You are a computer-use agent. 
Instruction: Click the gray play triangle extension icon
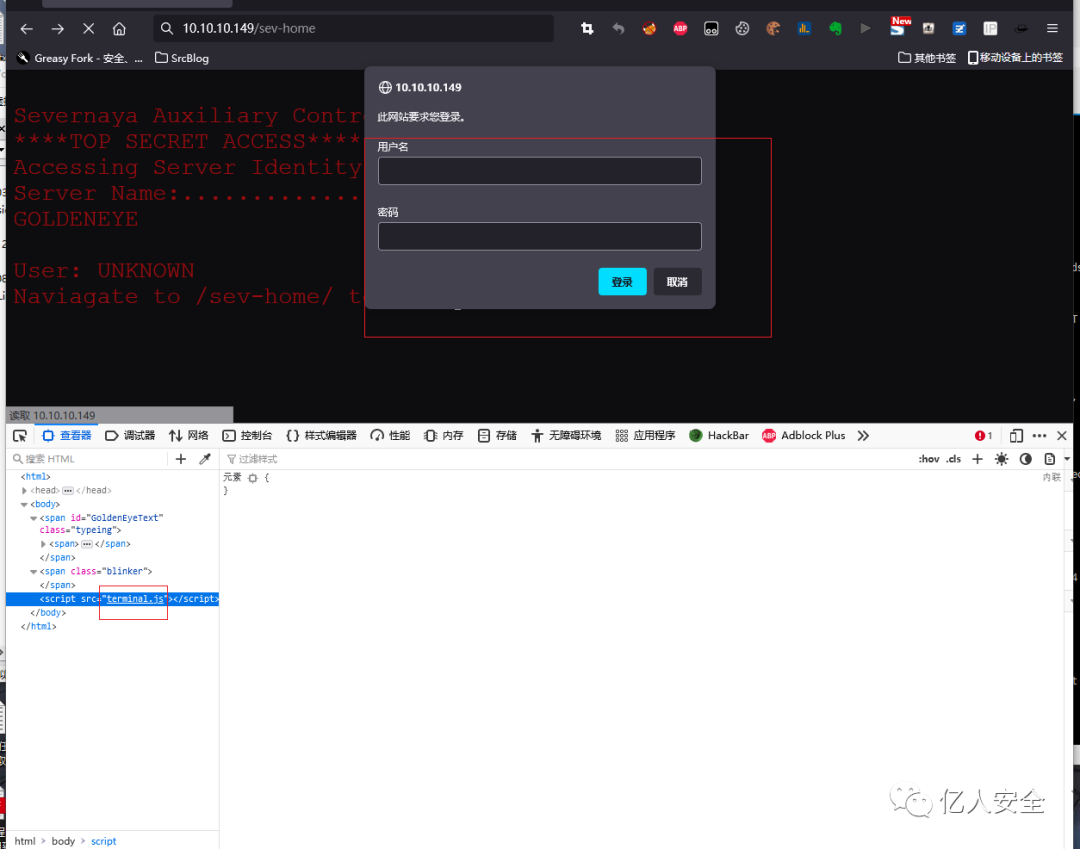click(x=866, y=28)
